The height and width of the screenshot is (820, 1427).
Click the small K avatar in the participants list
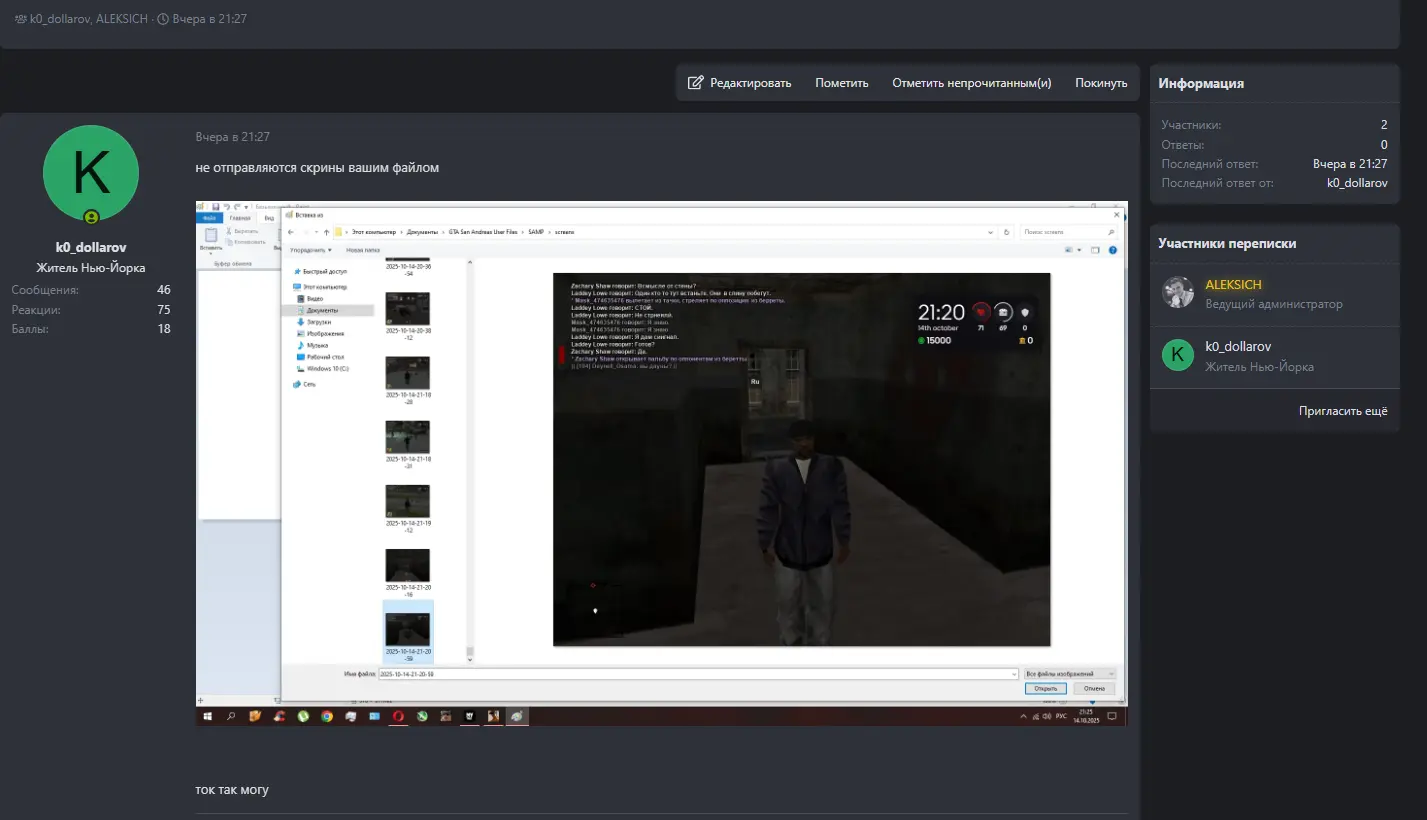pos(1178,355)
